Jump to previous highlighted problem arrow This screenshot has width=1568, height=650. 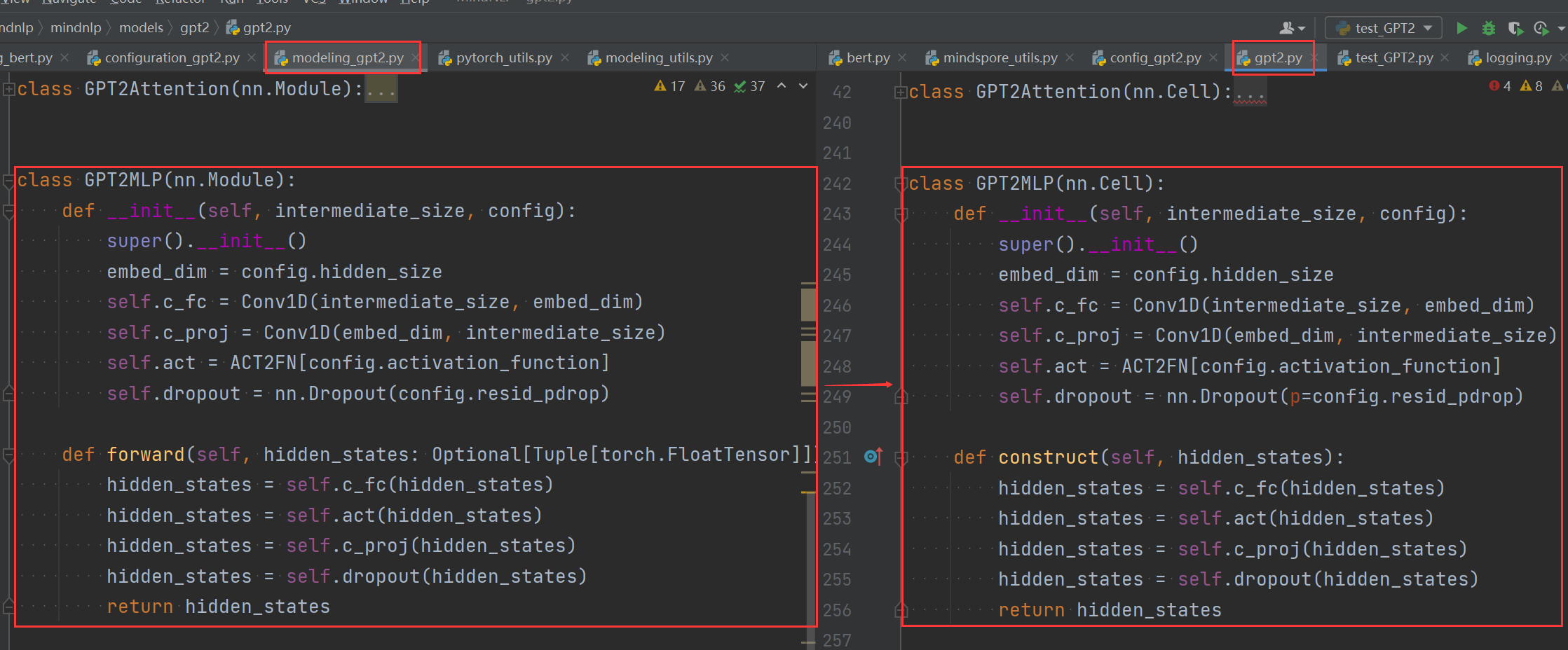(782, 86)
